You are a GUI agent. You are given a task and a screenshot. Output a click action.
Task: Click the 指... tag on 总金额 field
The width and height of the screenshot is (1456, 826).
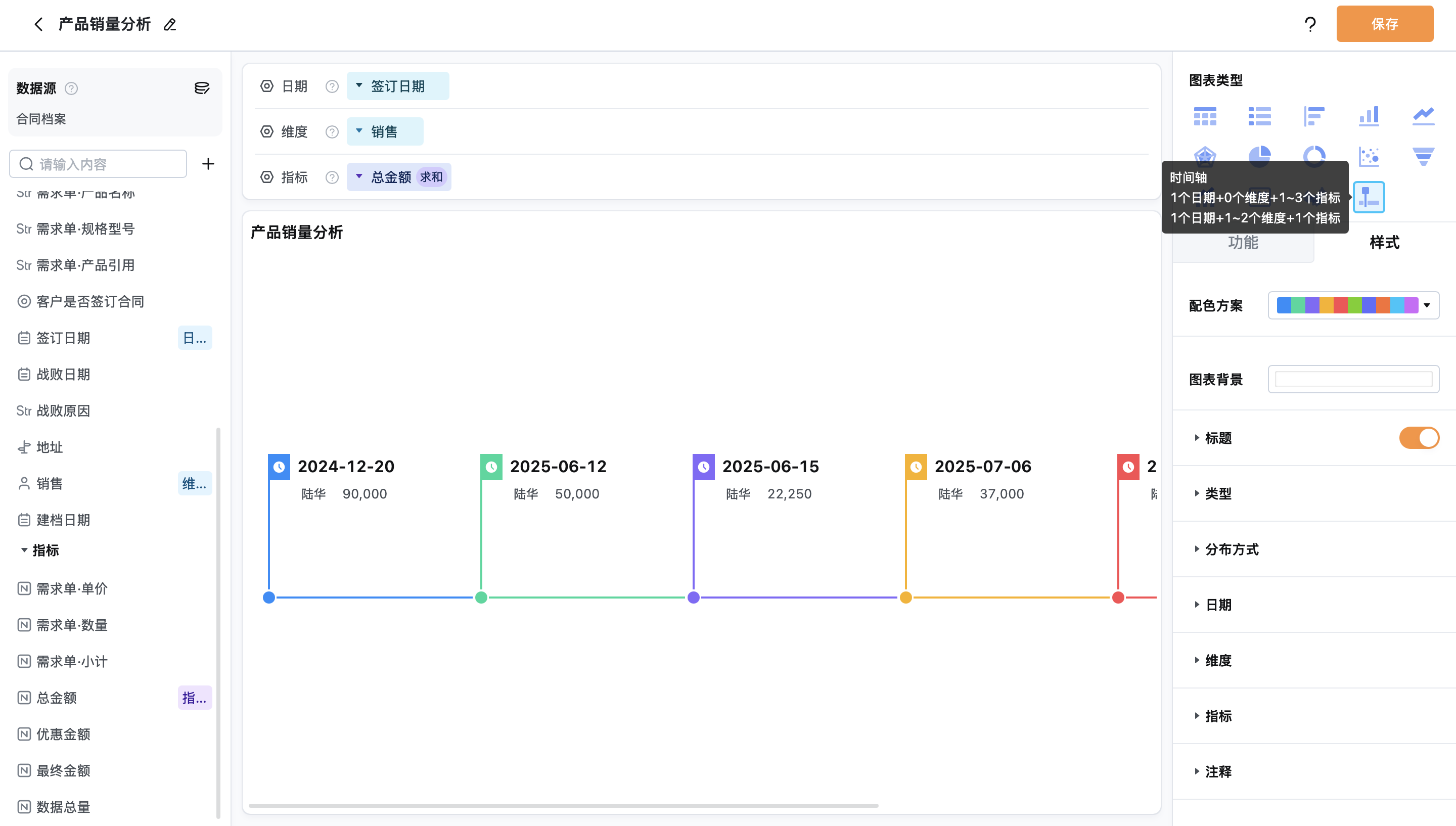click(x=195, y=698)
